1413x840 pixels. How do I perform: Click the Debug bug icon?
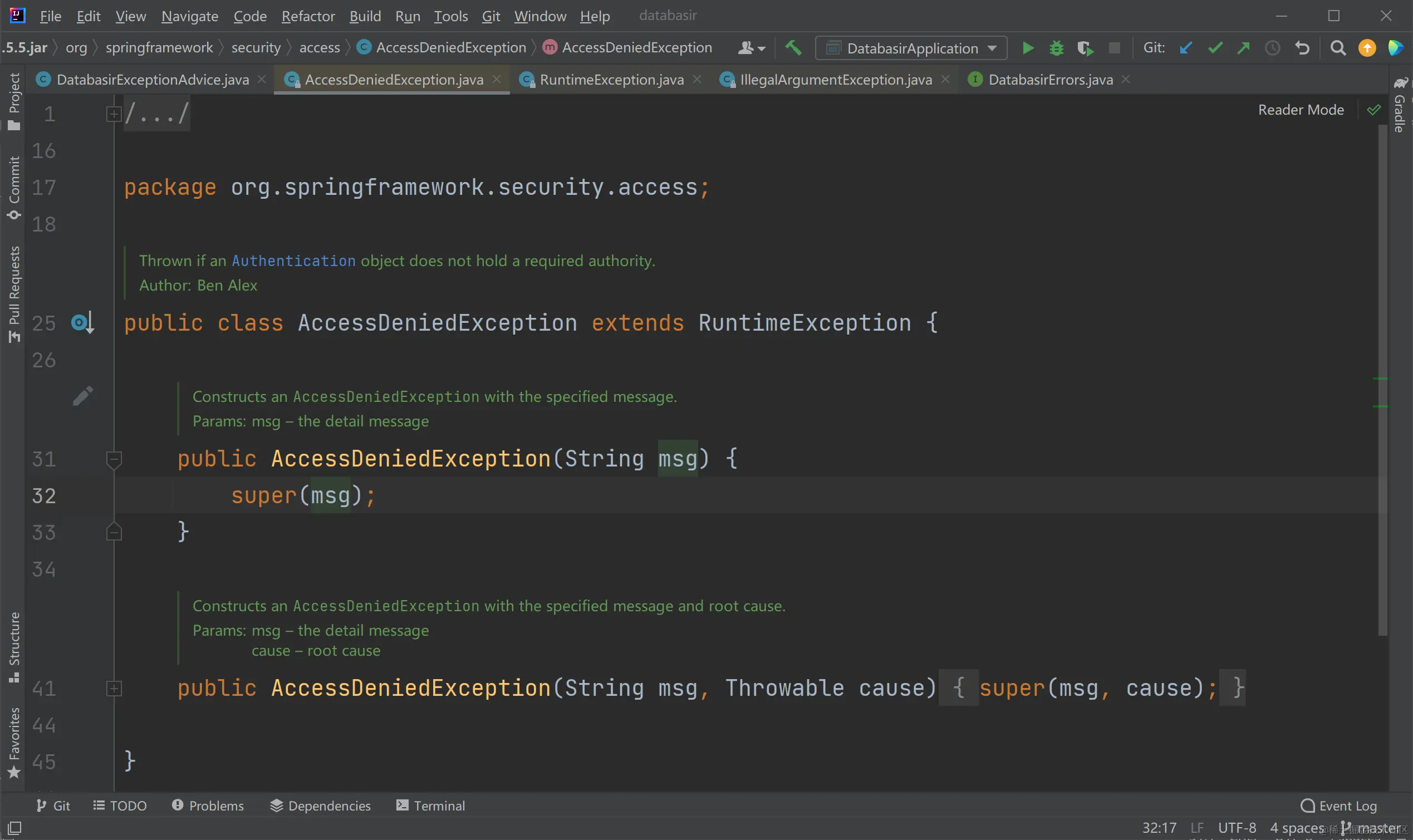coord(1056,48)
